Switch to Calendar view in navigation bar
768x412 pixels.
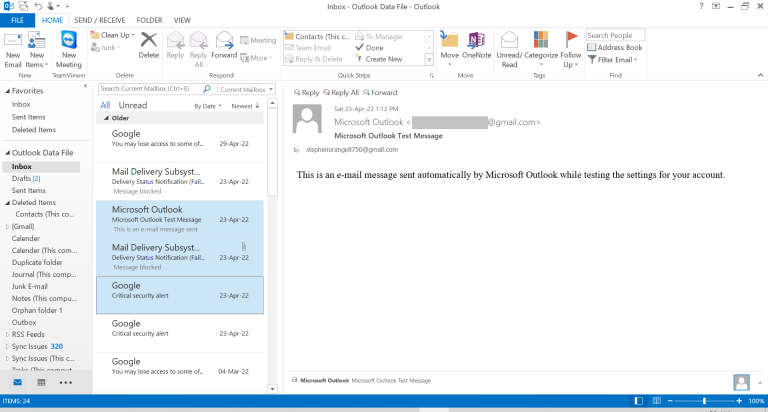click(41, 382)
